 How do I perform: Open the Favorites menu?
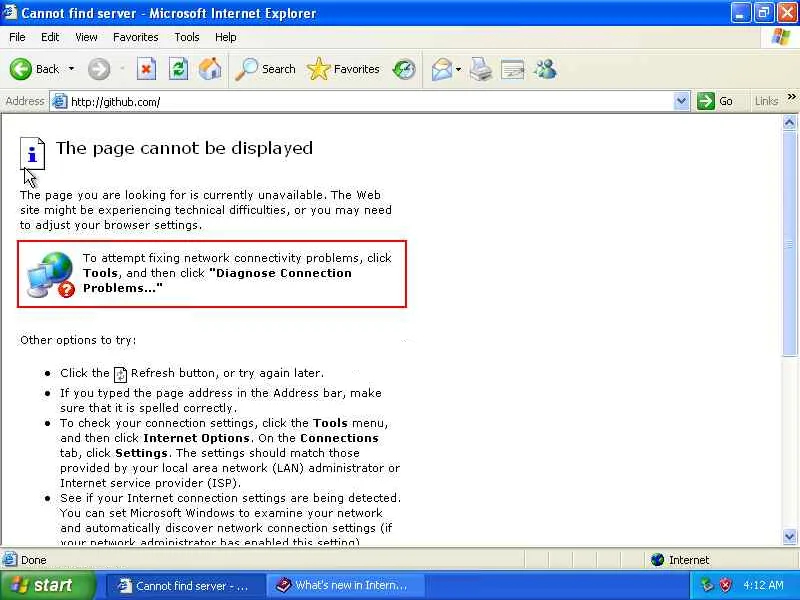coord(136,37)
